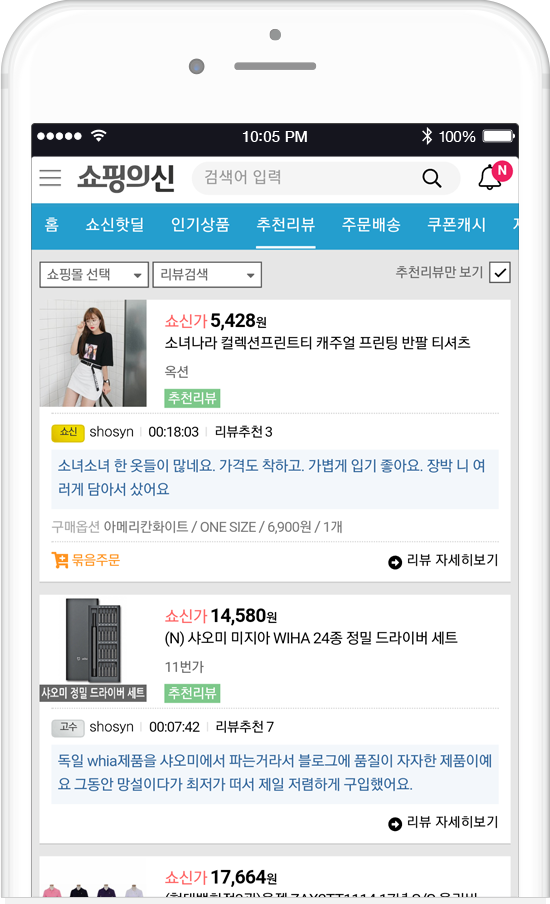Focus the 검색어 입력 search field
Screen dimensions: 550x904
[x=326, y=178]
